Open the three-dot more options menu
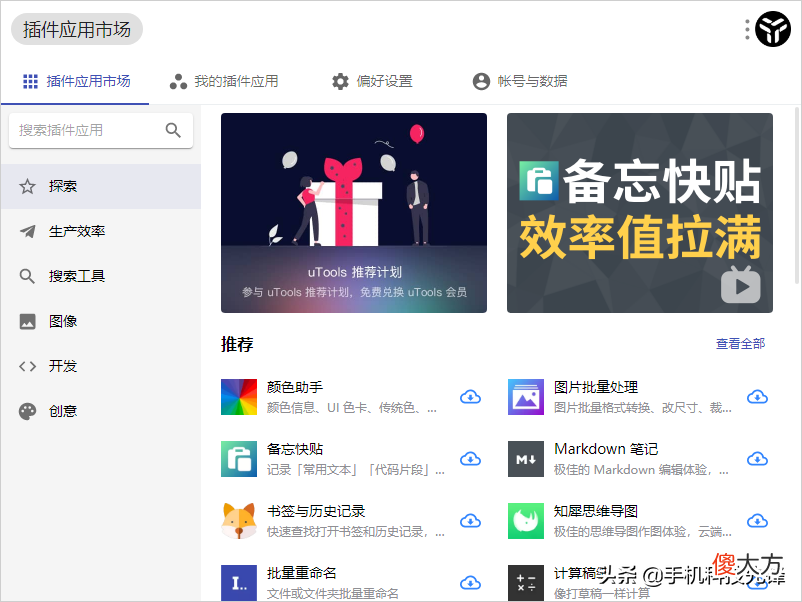Image resolution: width=802 pixels, height=602 pixels. point(747,29)
